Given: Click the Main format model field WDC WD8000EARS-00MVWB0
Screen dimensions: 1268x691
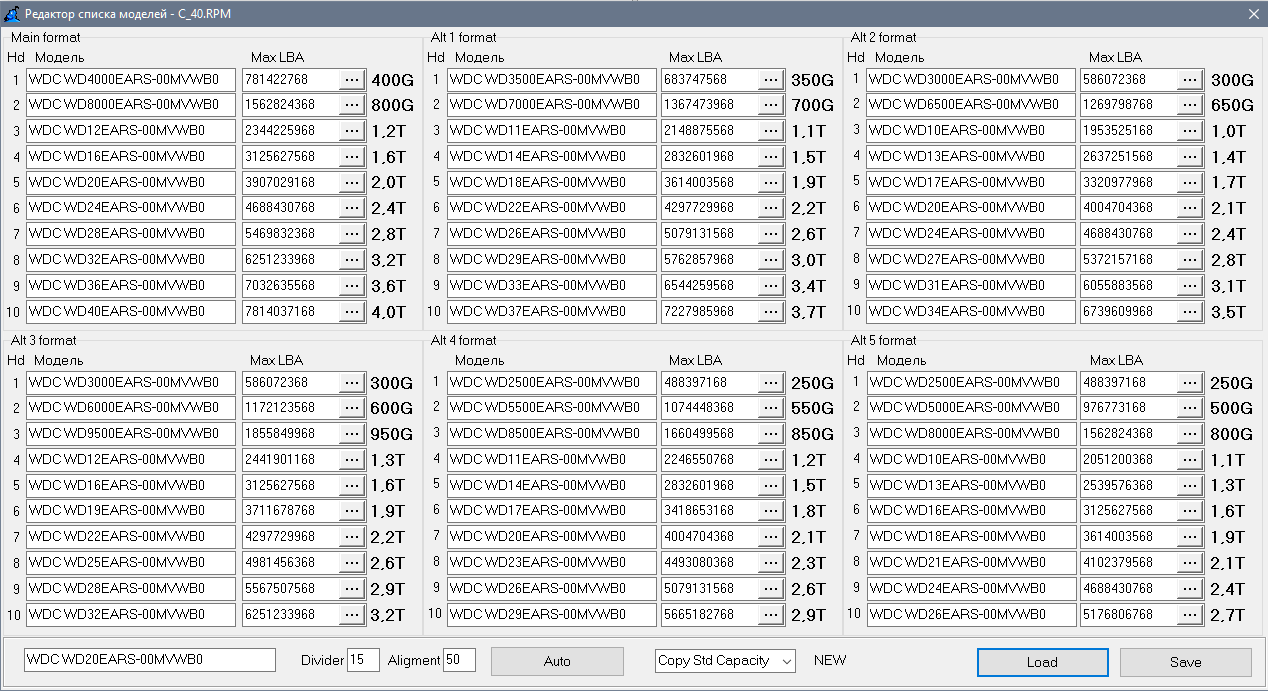Looking at the screenshot, I should point(131,105).
